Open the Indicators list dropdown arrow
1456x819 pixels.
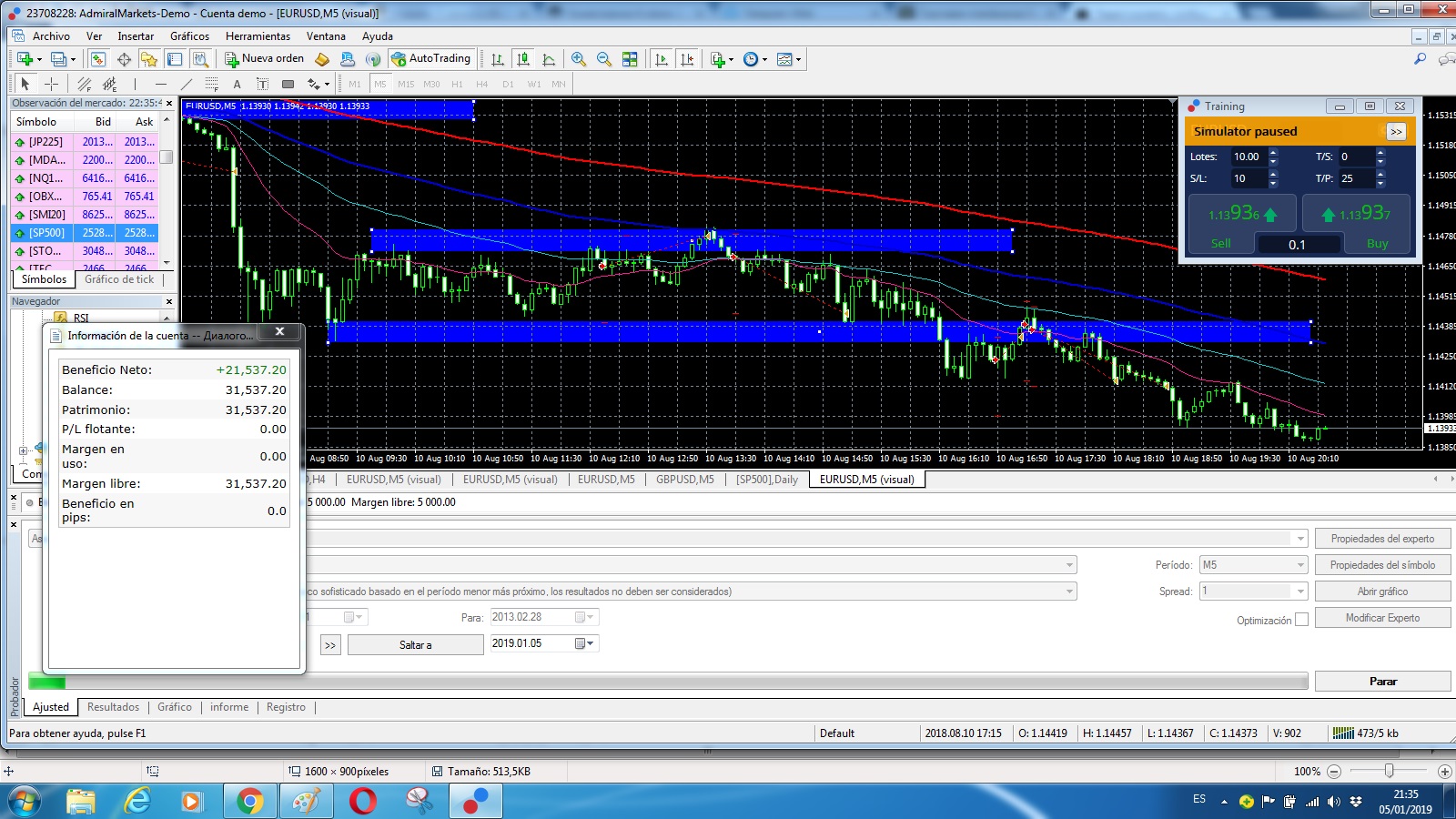click(x=731, y=60)
